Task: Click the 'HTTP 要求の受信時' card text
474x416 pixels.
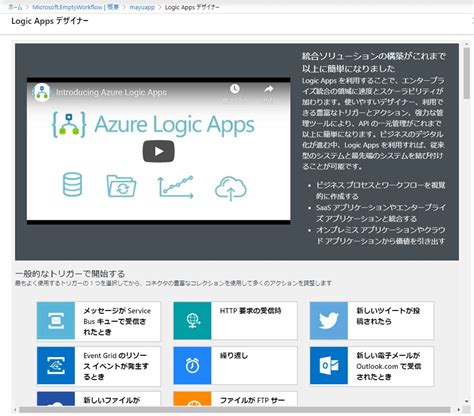Action: 250,311
